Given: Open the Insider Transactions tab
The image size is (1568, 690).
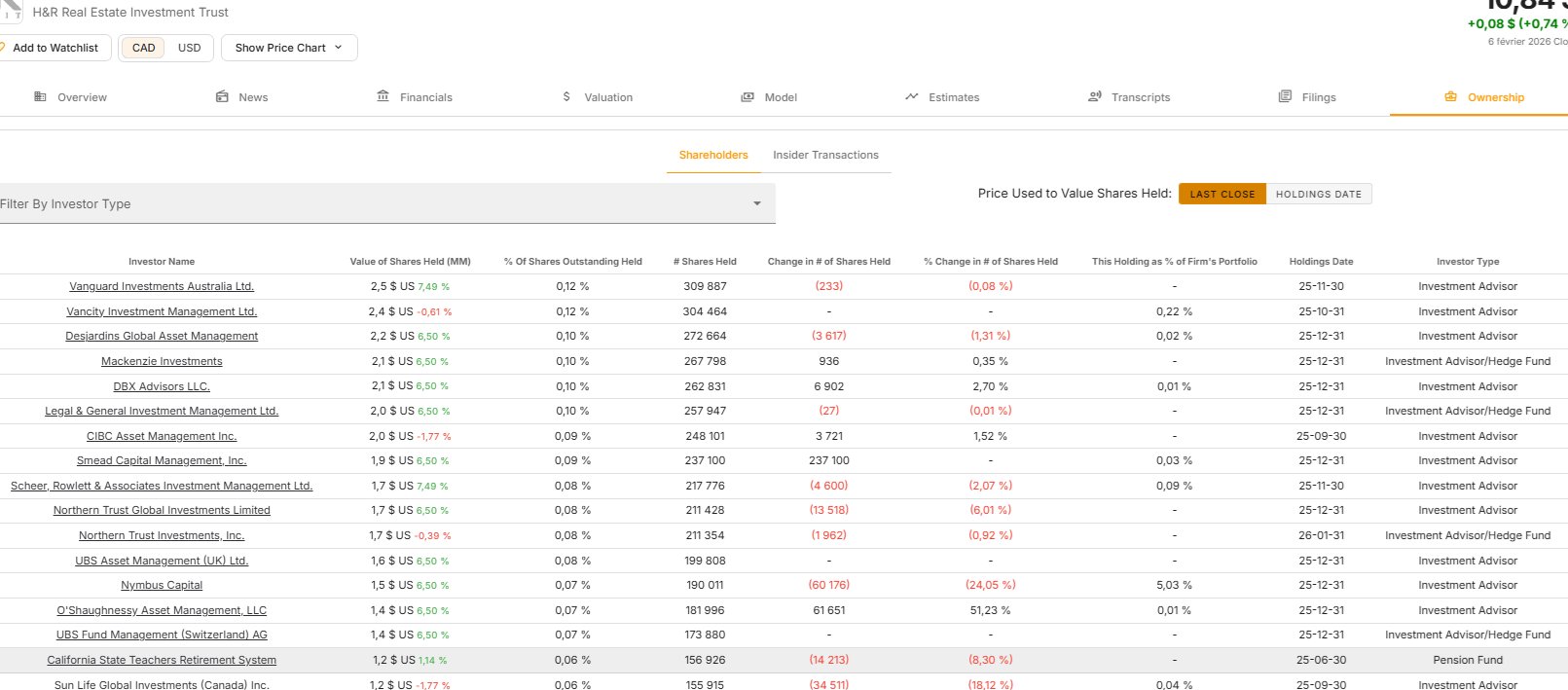Looking at the screenshot, I should [825, 155].
